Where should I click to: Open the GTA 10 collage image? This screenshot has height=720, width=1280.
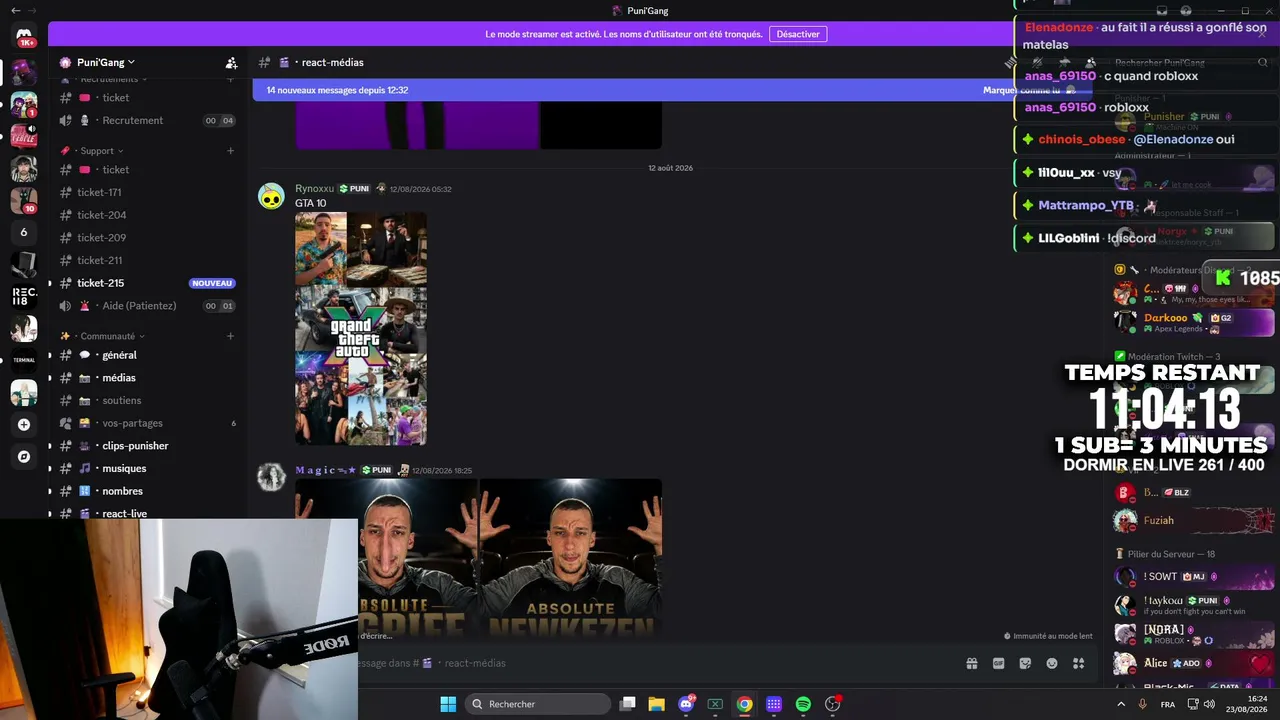(x=361, y=328)
